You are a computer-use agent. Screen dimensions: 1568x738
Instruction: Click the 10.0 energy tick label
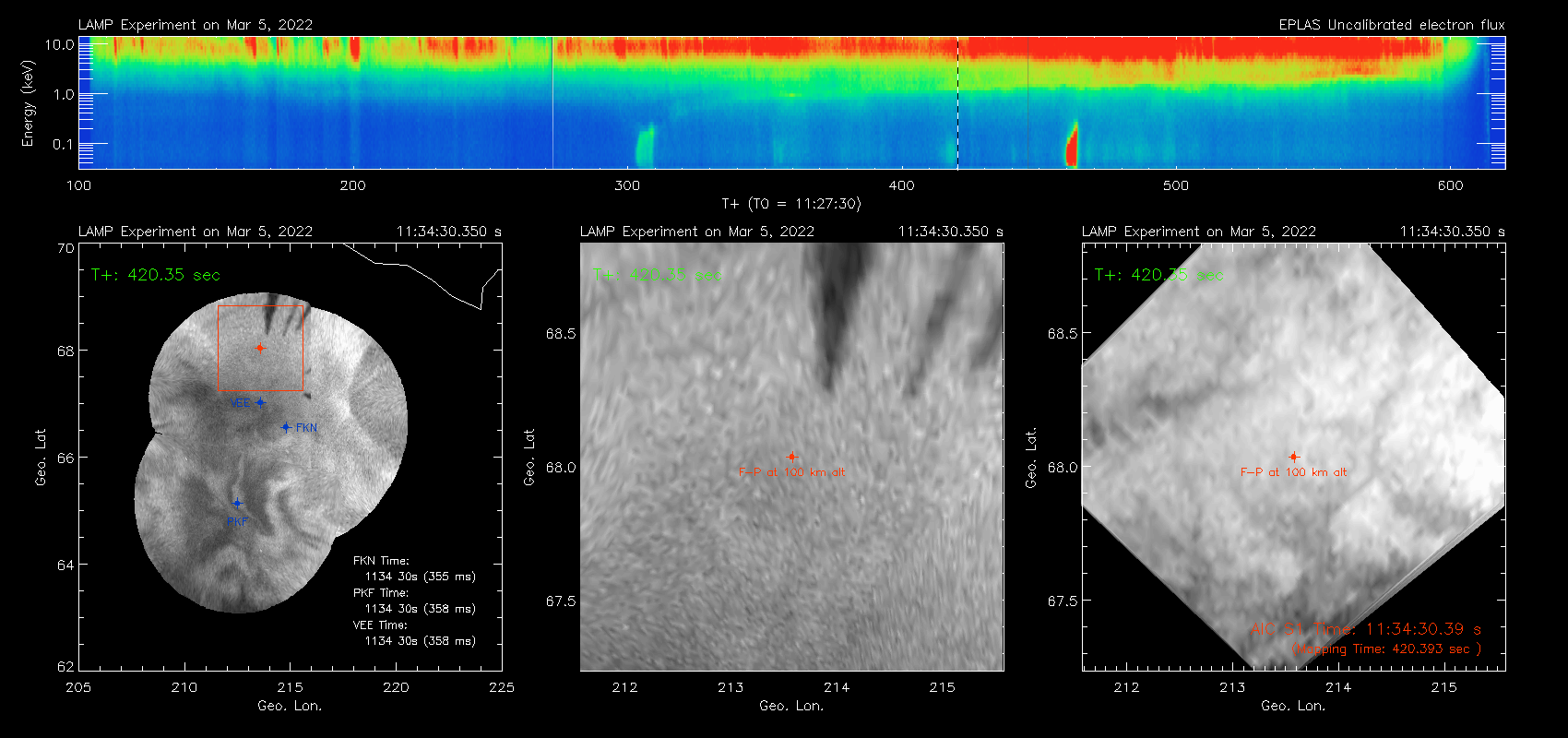(x=59, y=44)
